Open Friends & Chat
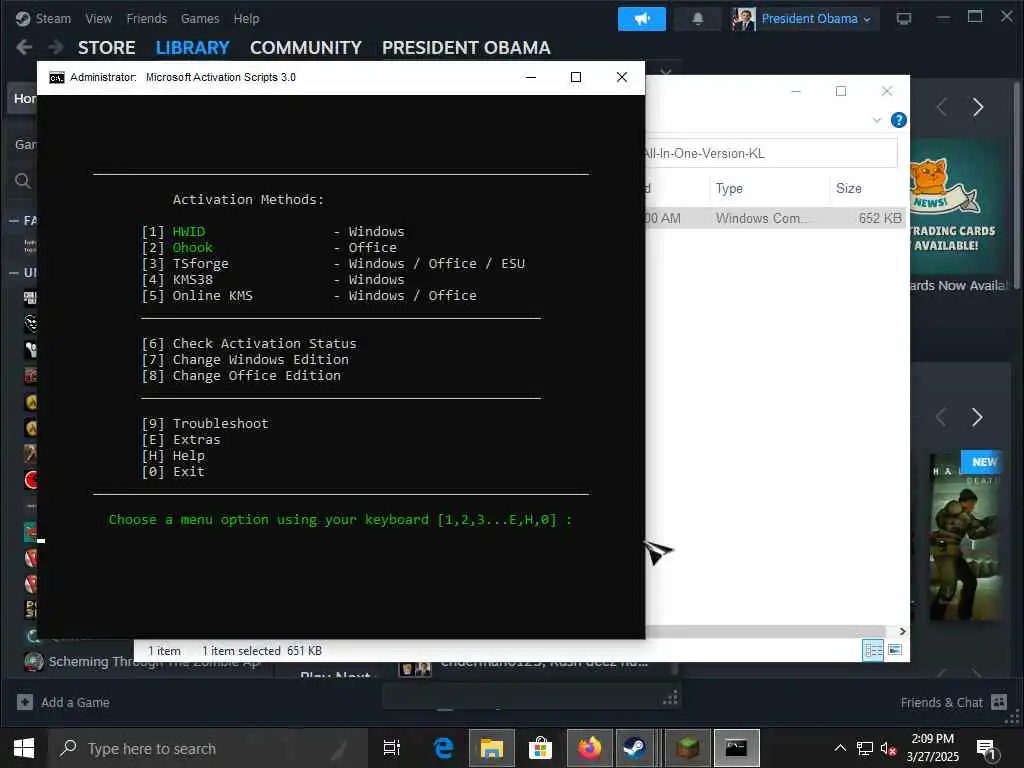The height and width of the screenshot is (768, 1024). click(x=953, y=703)
